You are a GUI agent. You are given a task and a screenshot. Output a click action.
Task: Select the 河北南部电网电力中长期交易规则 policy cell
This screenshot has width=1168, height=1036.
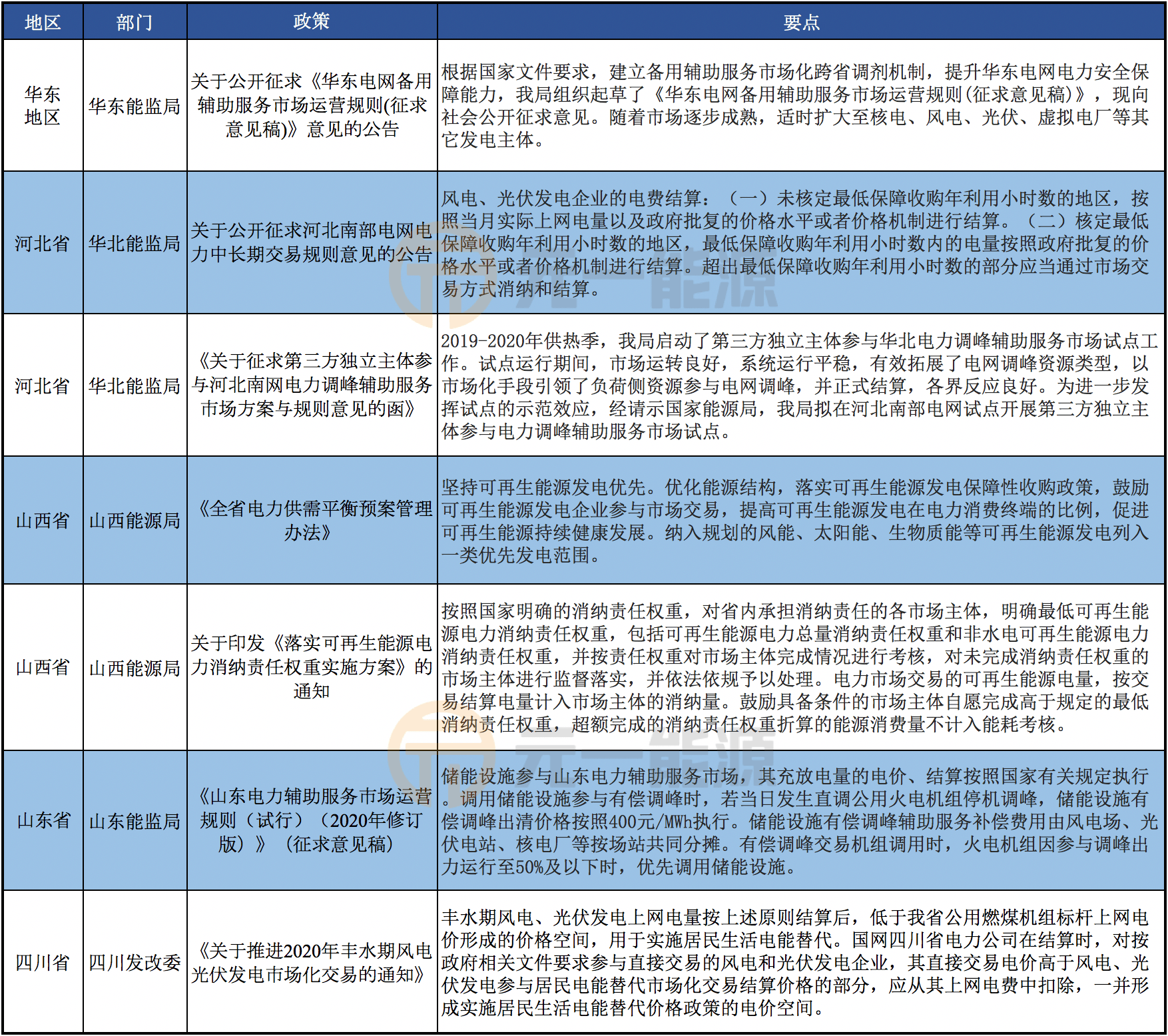click(312, 242)
